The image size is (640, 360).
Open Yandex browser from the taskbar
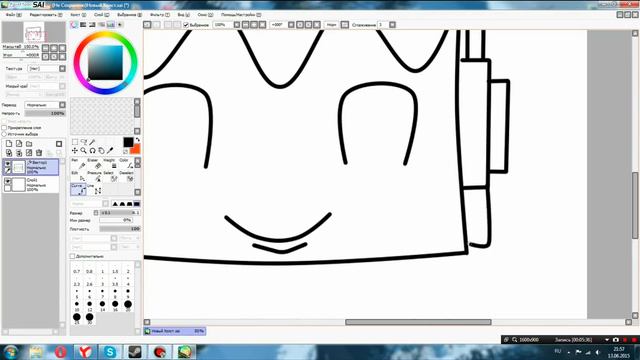85,352
